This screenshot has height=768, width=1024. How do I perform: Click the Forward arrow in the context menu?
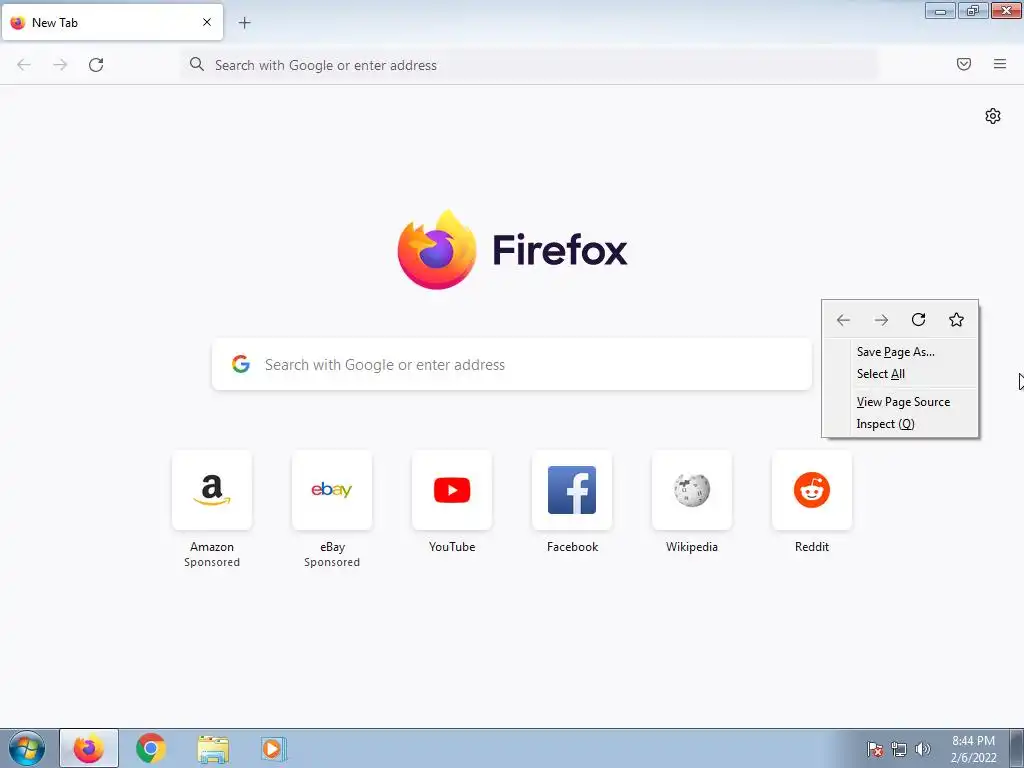881,320
